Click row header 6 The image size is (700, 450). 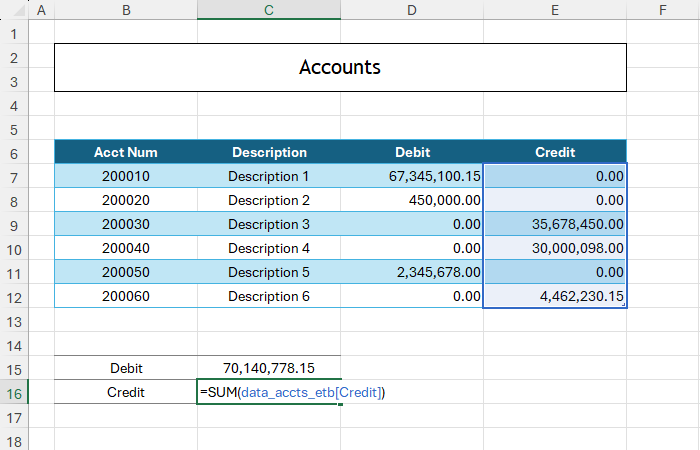(x=14, y=153)
